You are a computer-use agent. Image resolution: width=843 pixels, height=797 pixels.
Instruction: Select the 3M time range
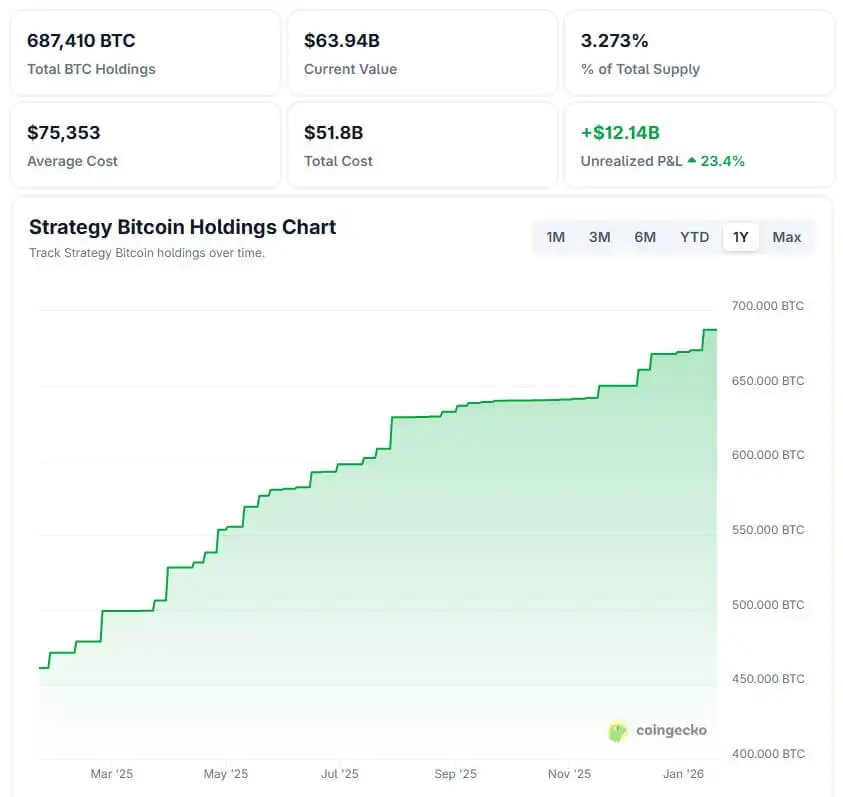(599, 237)
